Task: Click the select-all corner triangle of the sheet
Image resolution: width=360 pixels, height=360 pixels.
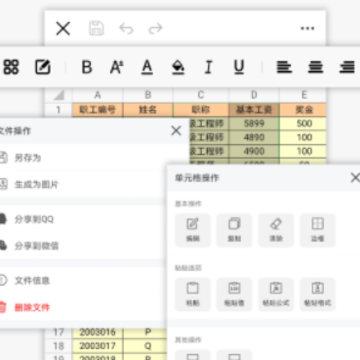Action: [x=59, y=95]
